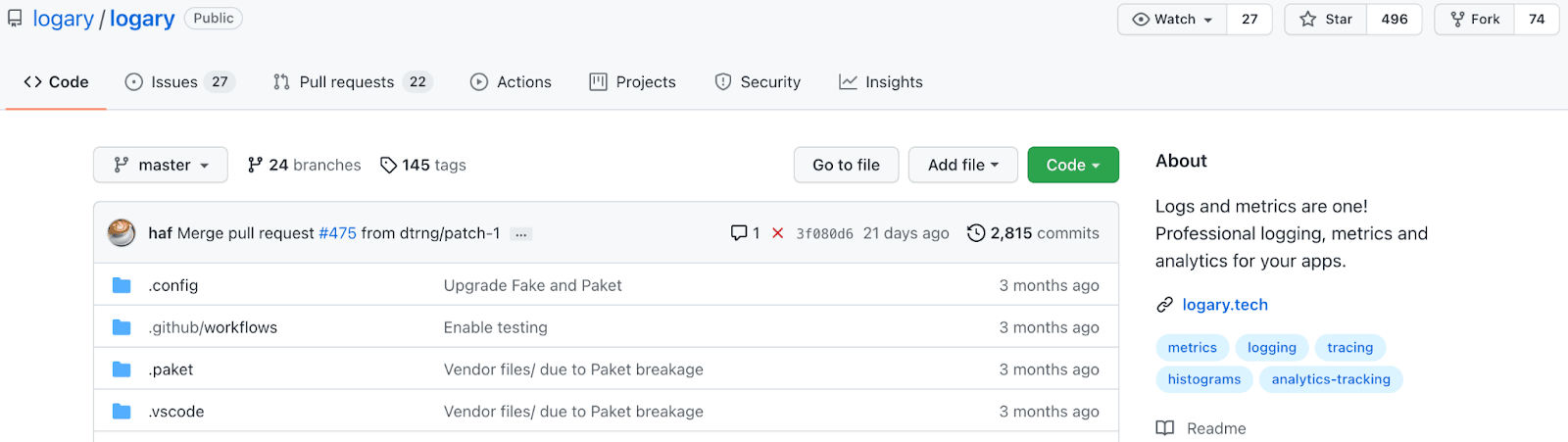
Task: Click the branches icon
Action: tap(255, 165)
